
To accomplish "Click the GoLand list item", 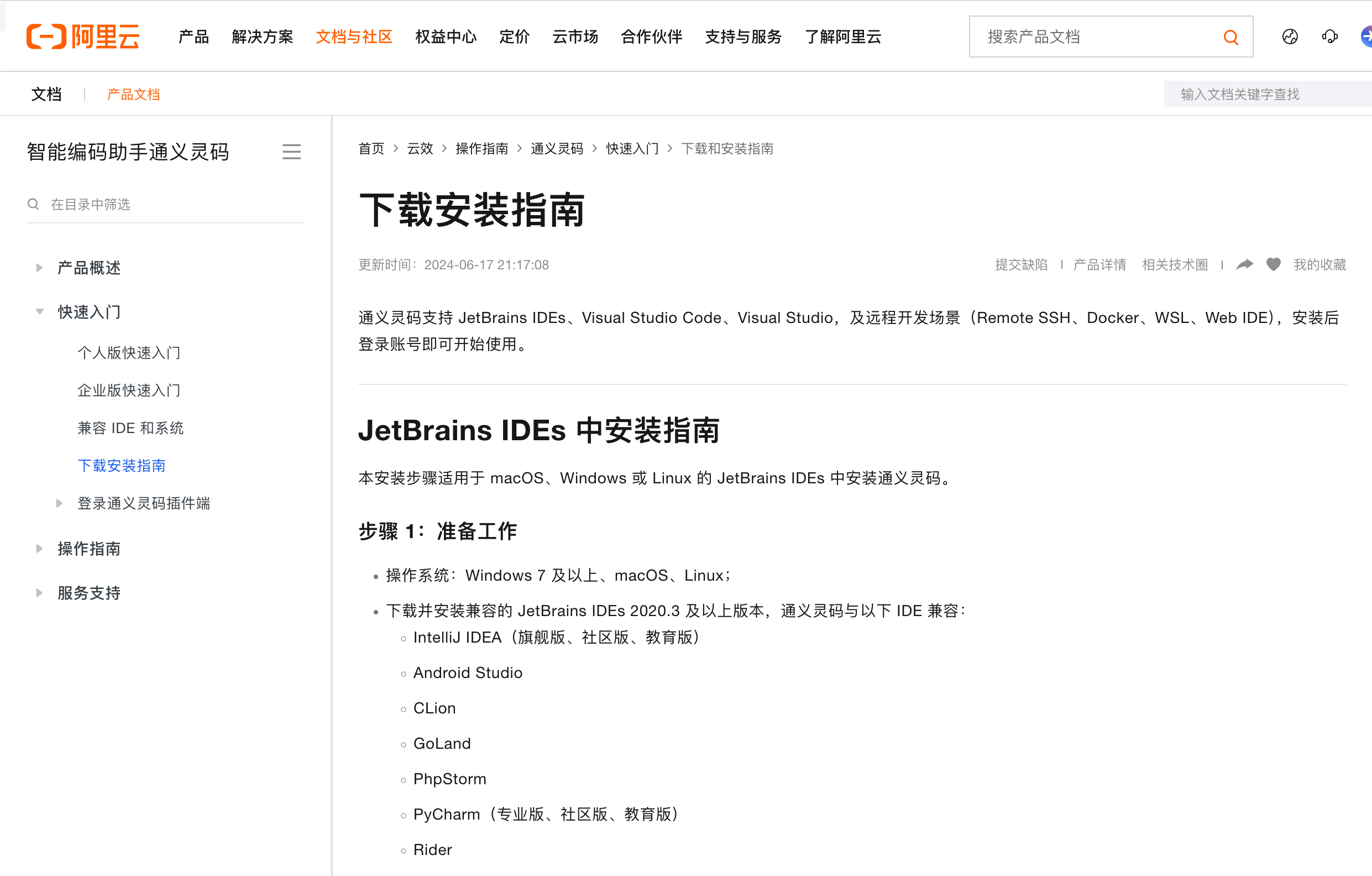I will 442,743.
